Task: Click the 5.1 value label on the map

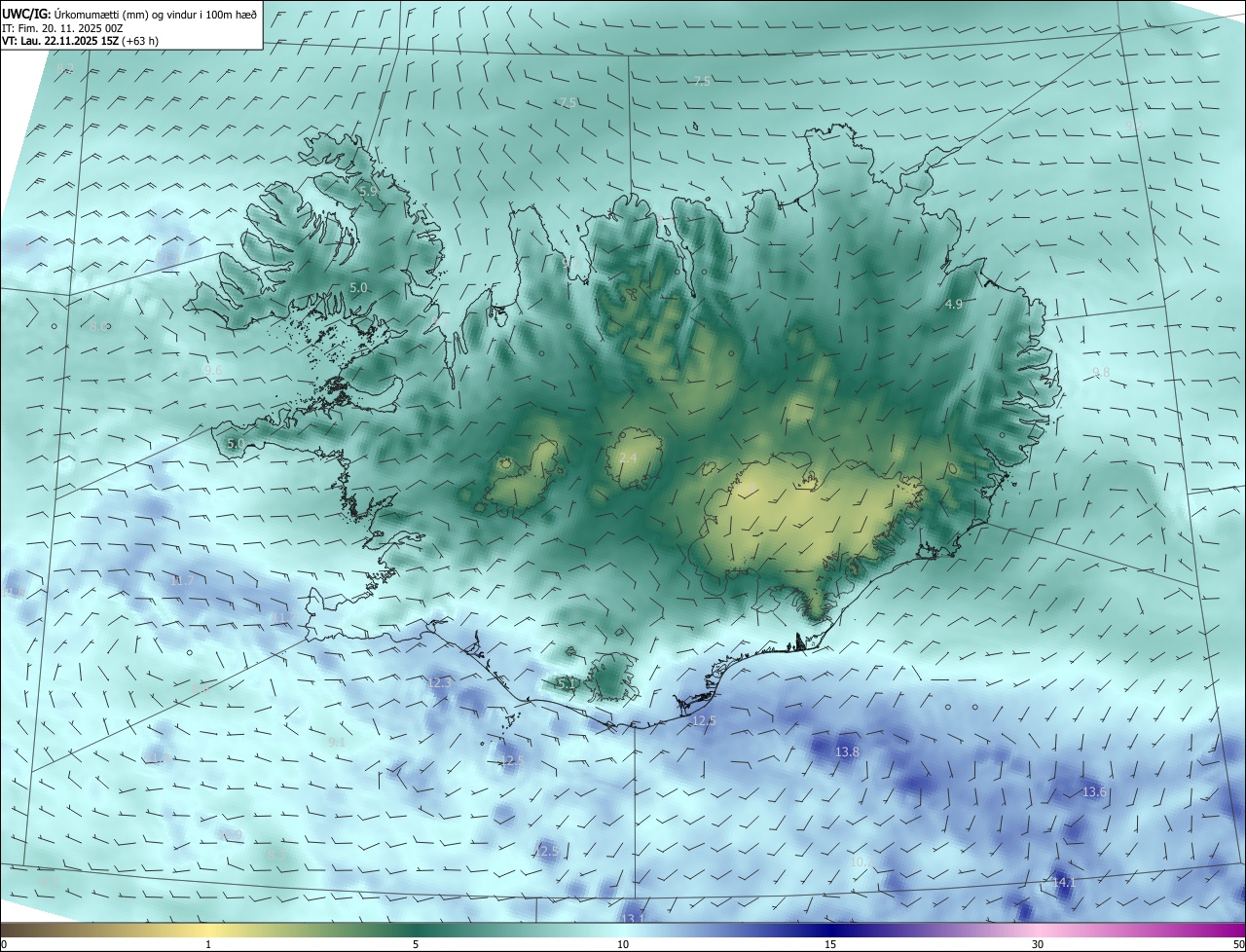Action: point(566,684)
